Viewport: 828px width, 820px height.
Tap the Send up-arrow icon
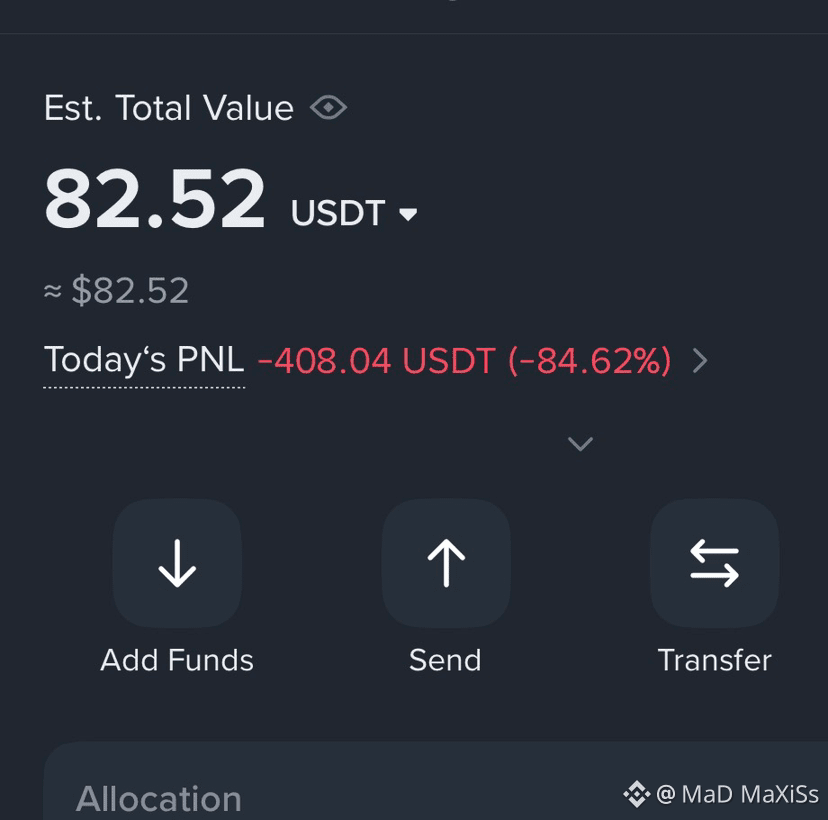point(446,563)
